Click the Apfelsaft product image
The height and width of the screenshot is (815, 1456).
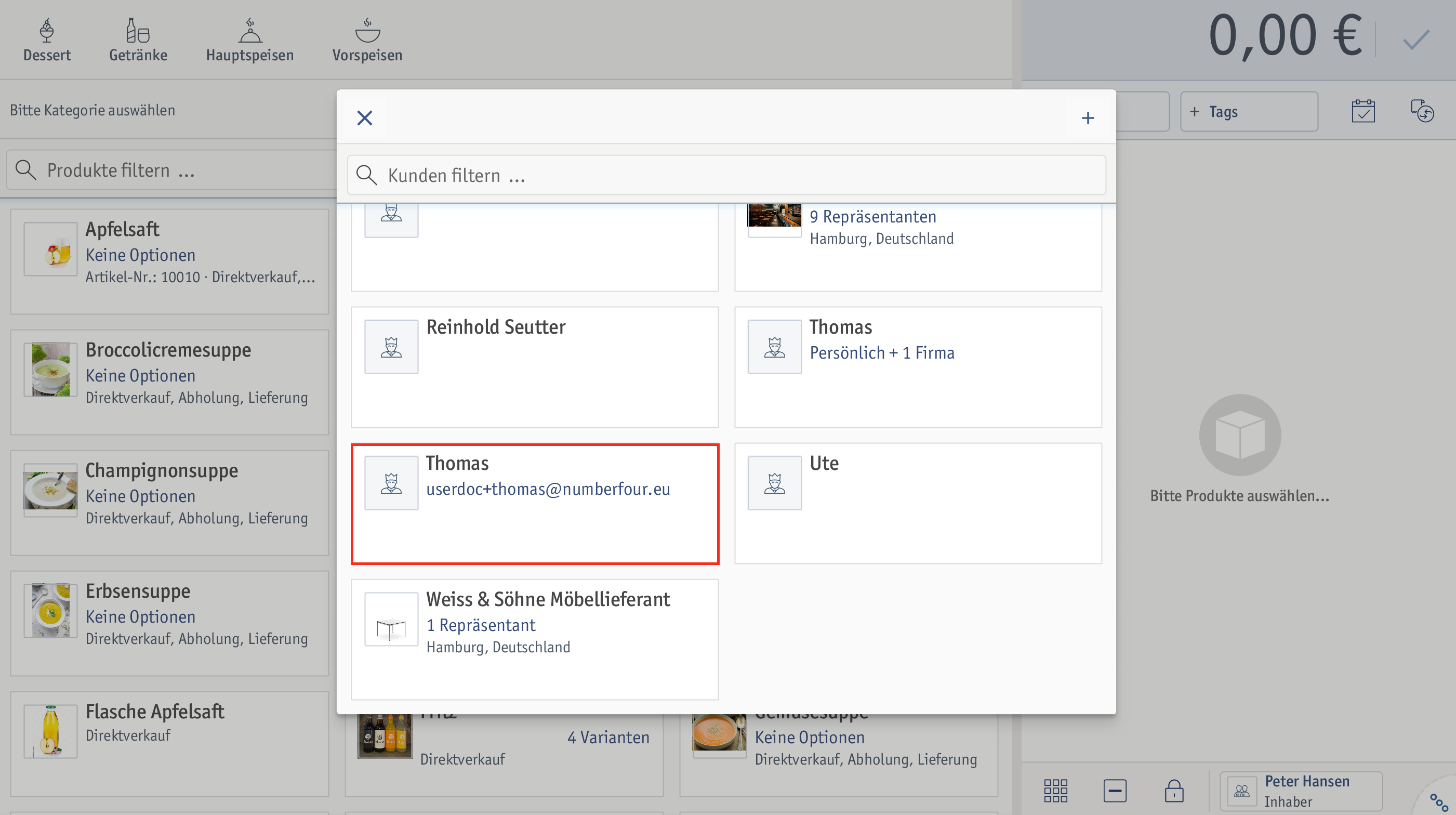pyautogui.click(x=50, y=249)
